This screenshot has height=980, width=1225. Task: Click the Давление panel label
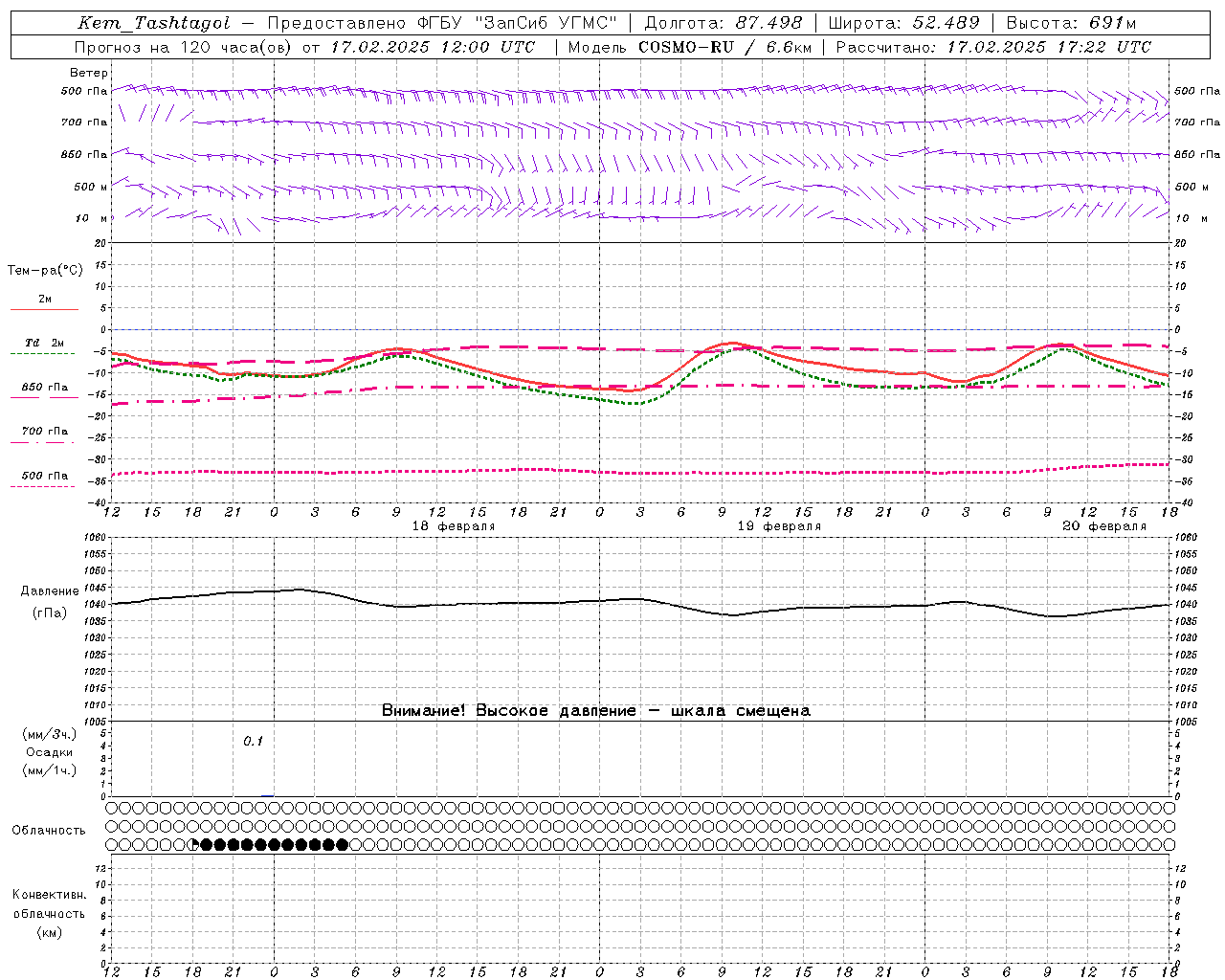point(50,591)
